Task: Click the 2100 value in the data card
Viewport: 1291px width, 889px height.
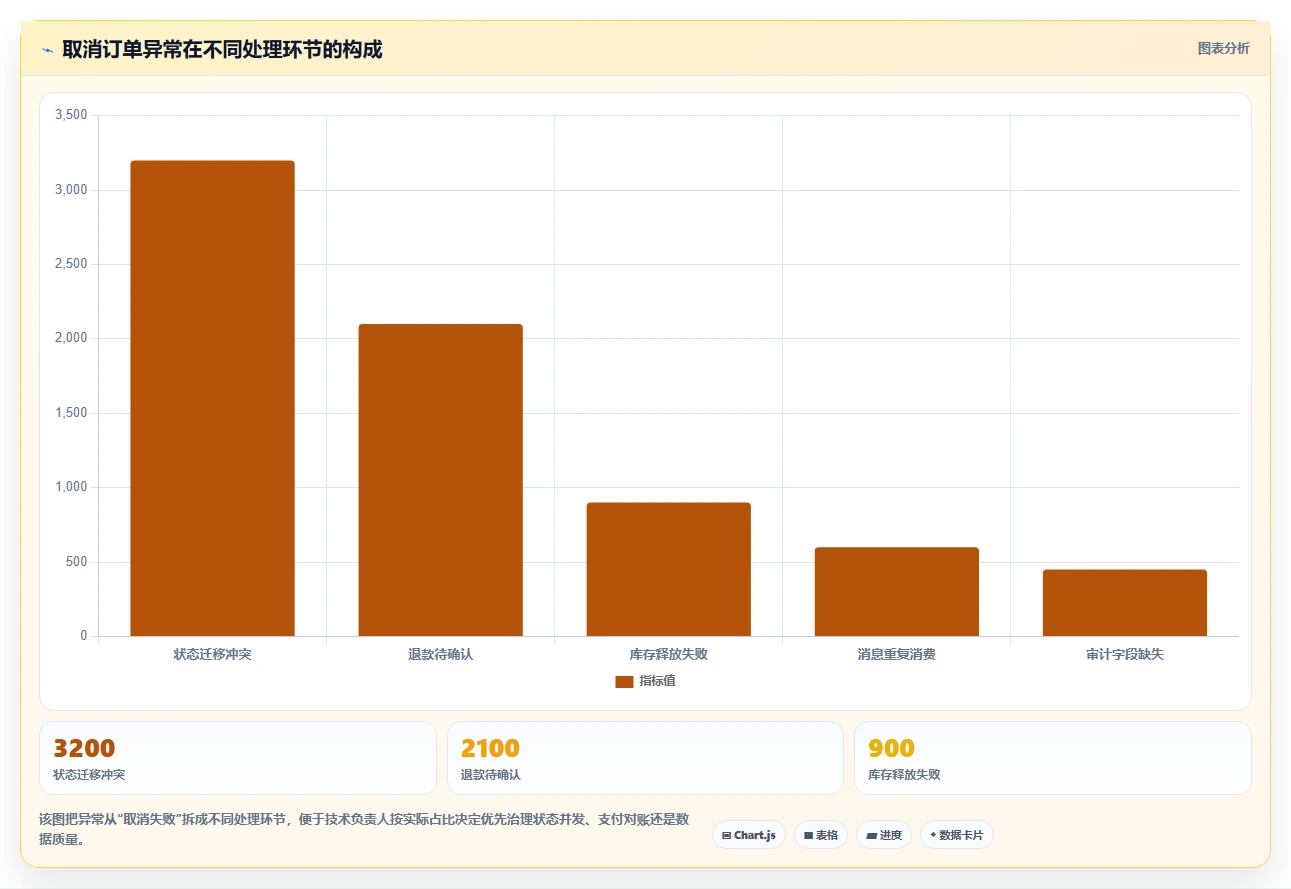Action: click(490, 748)
